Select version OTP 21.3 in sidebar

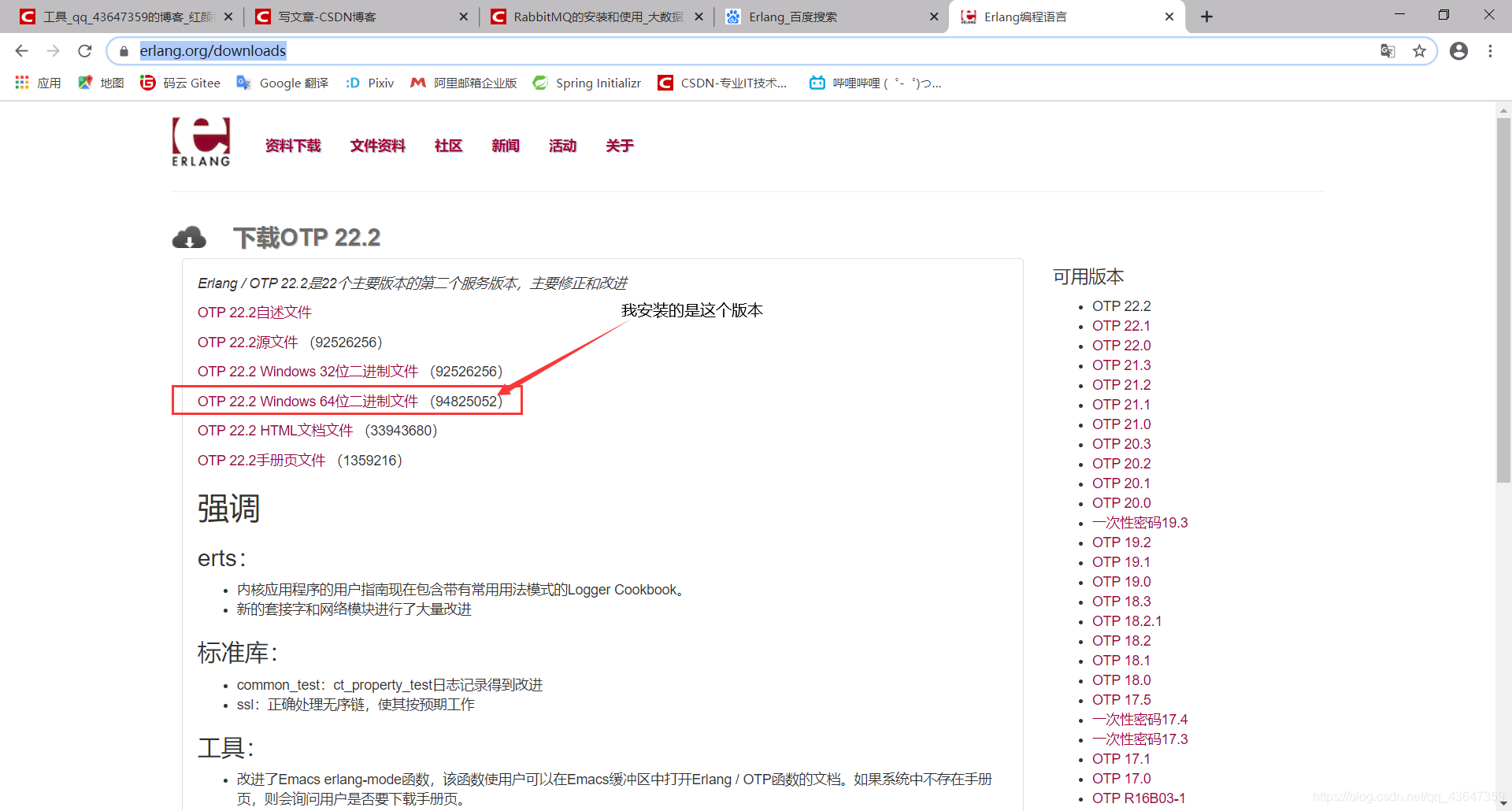(x=1121, y=365)
